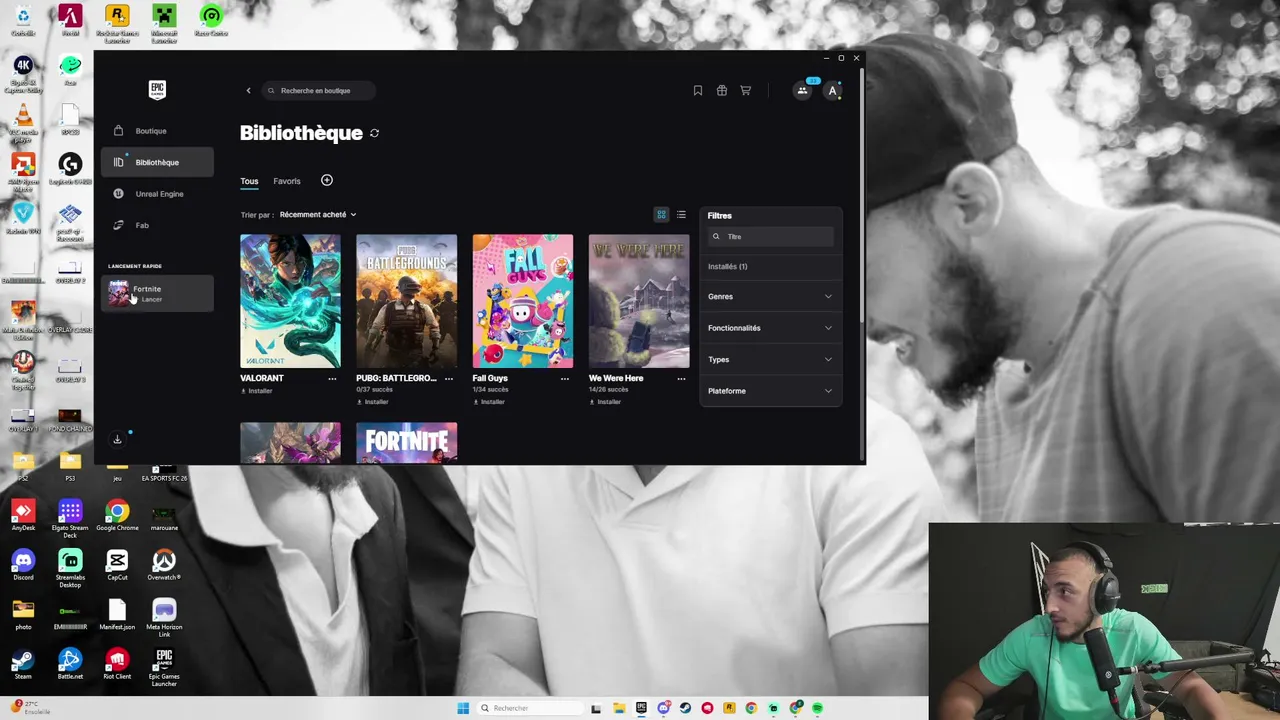Select the Steam desktop shortcut

click(23, 664)
